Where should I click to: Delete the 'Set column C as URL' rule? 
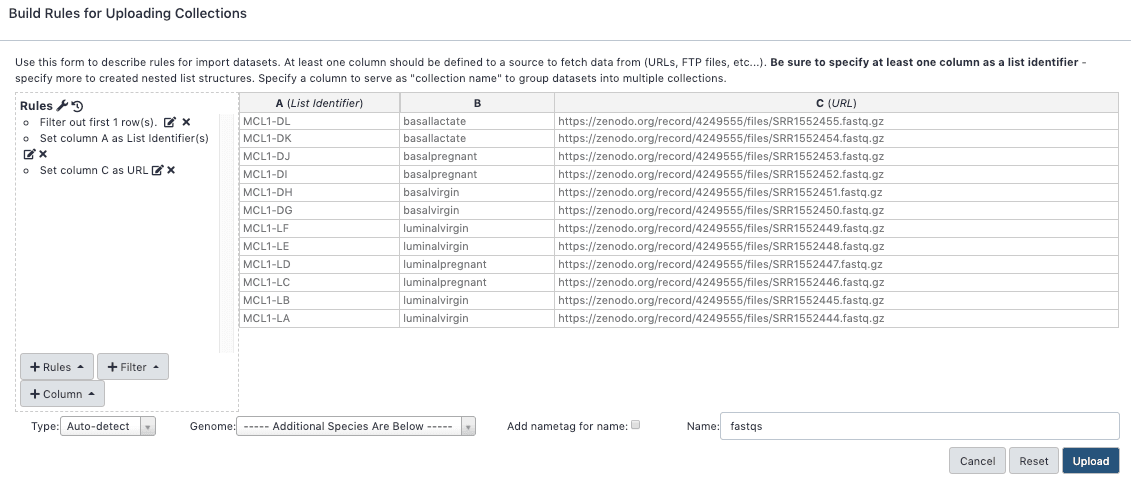(x=171, y=170)
